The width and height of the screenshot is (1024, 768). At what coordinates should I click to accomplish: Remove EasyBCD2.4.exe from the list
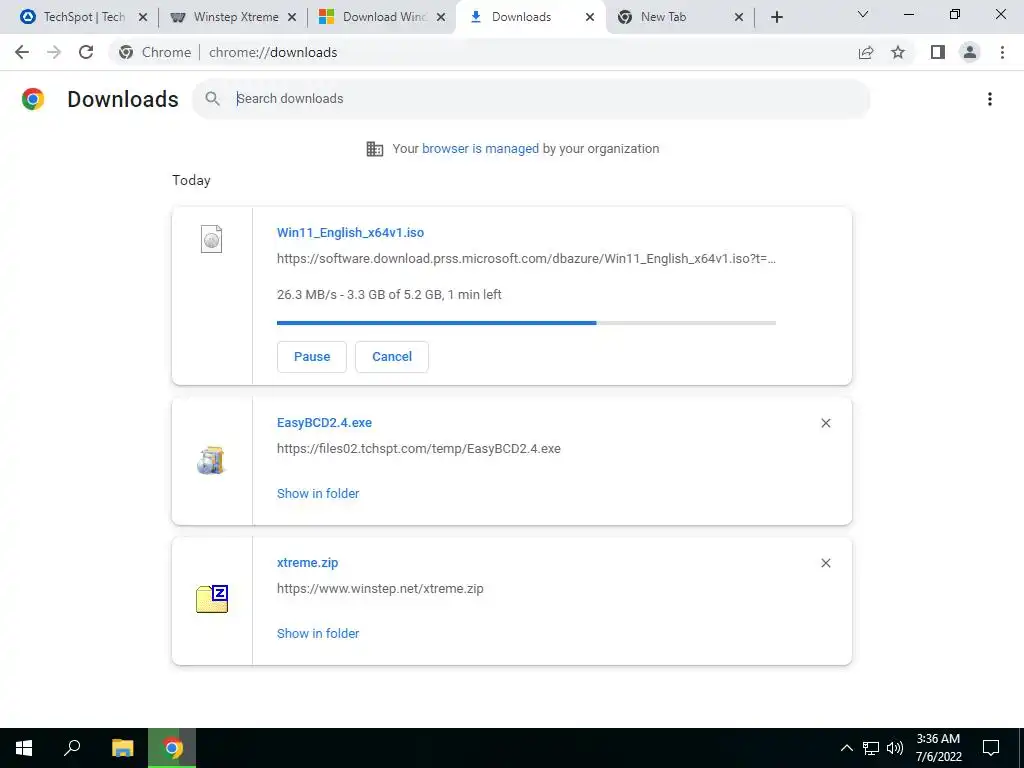(825, 423)
